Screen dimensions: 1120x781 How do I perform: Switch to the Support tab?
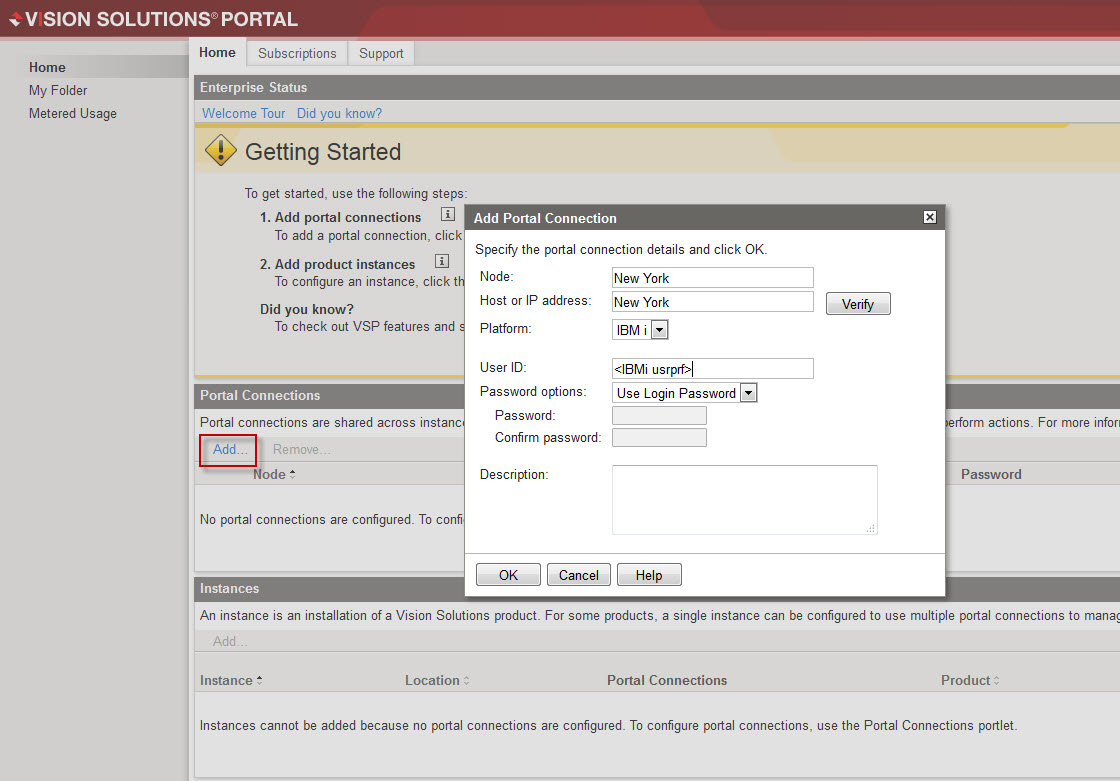click(381, 53)
